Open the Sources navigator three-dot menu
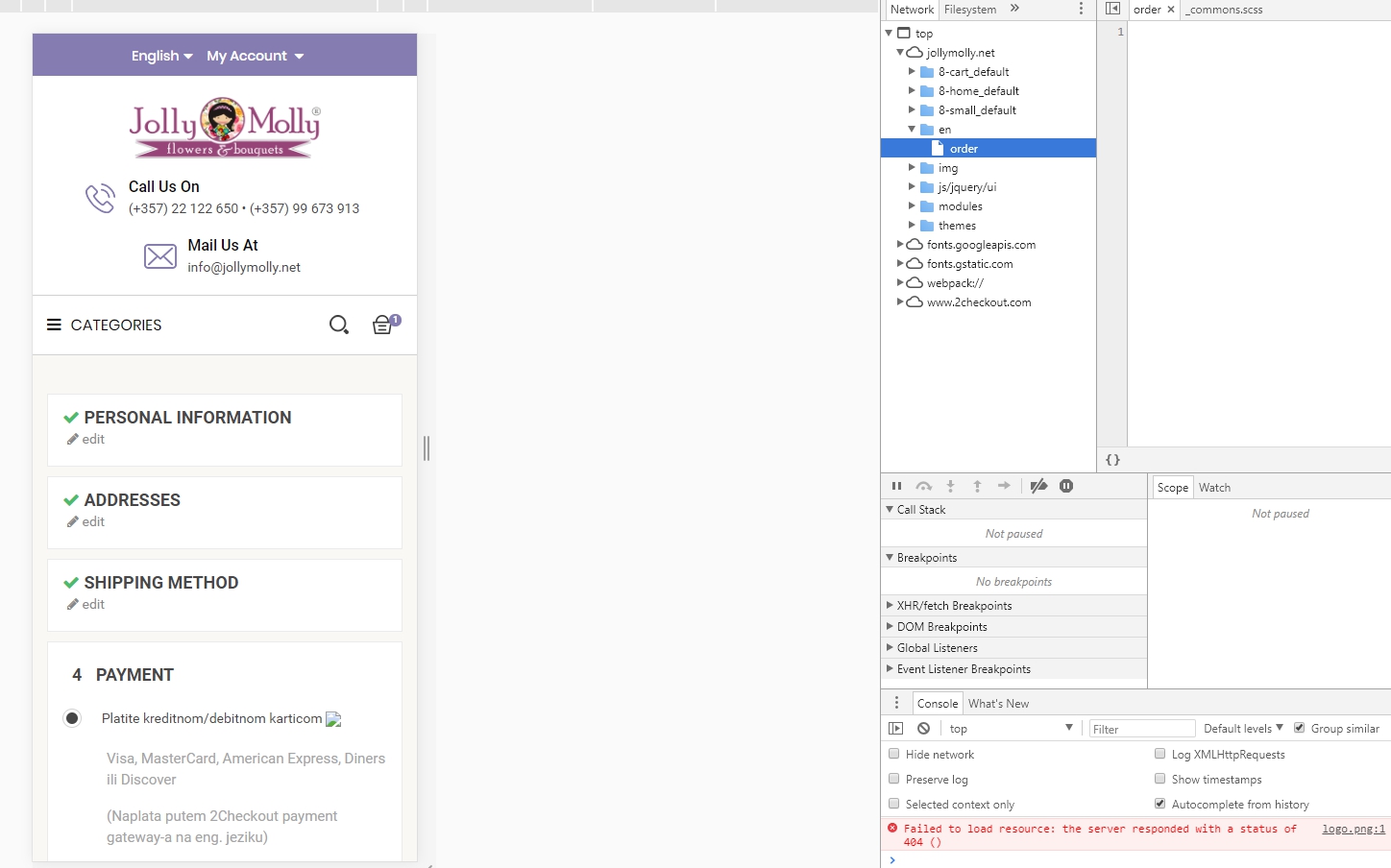Screen dimensions: 1391x868 pos(1081,9)
